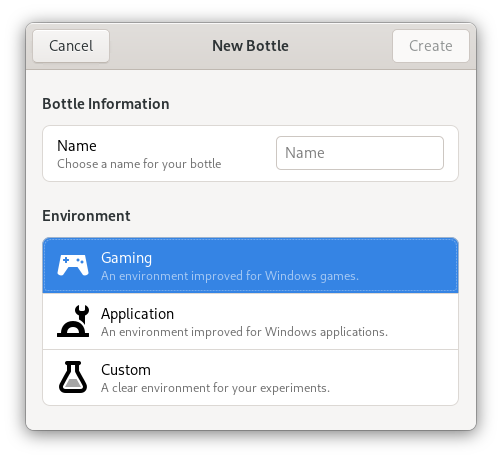The height and width of the screenshot is (459, 502).
Task: Choose the Application environment option
Action: tap(250, 321)
